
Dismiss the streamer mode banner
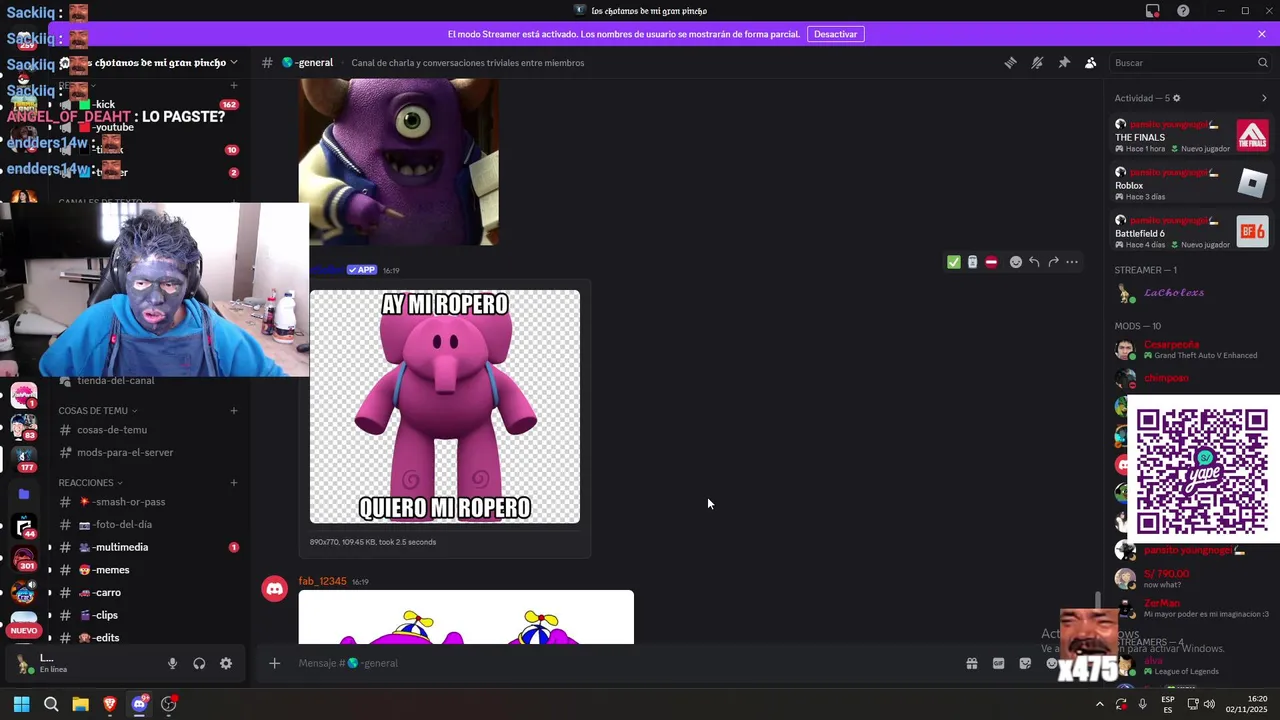(x=1262, y=34)
